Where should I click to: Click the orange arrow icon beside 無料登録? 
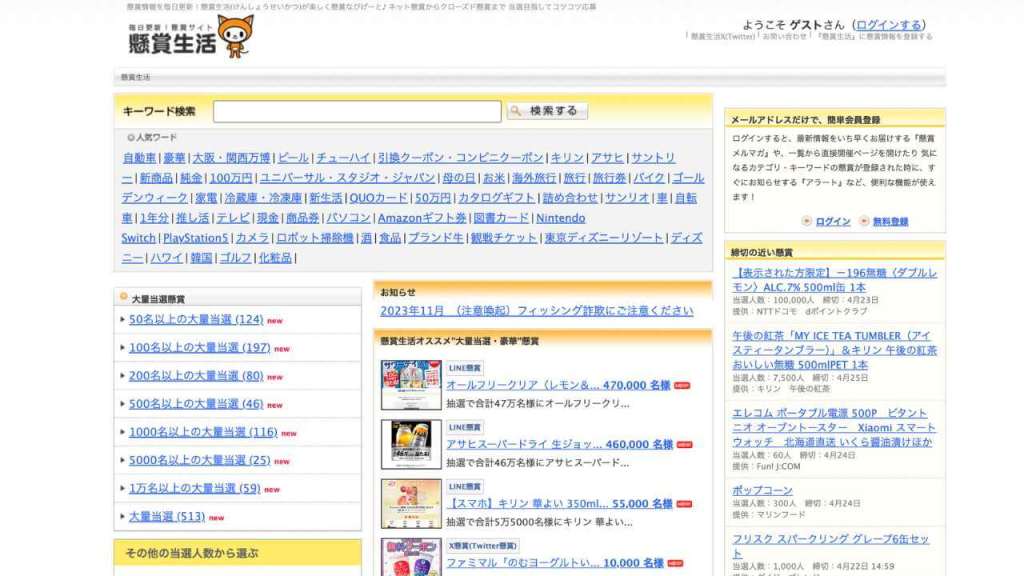click(864, 221)
